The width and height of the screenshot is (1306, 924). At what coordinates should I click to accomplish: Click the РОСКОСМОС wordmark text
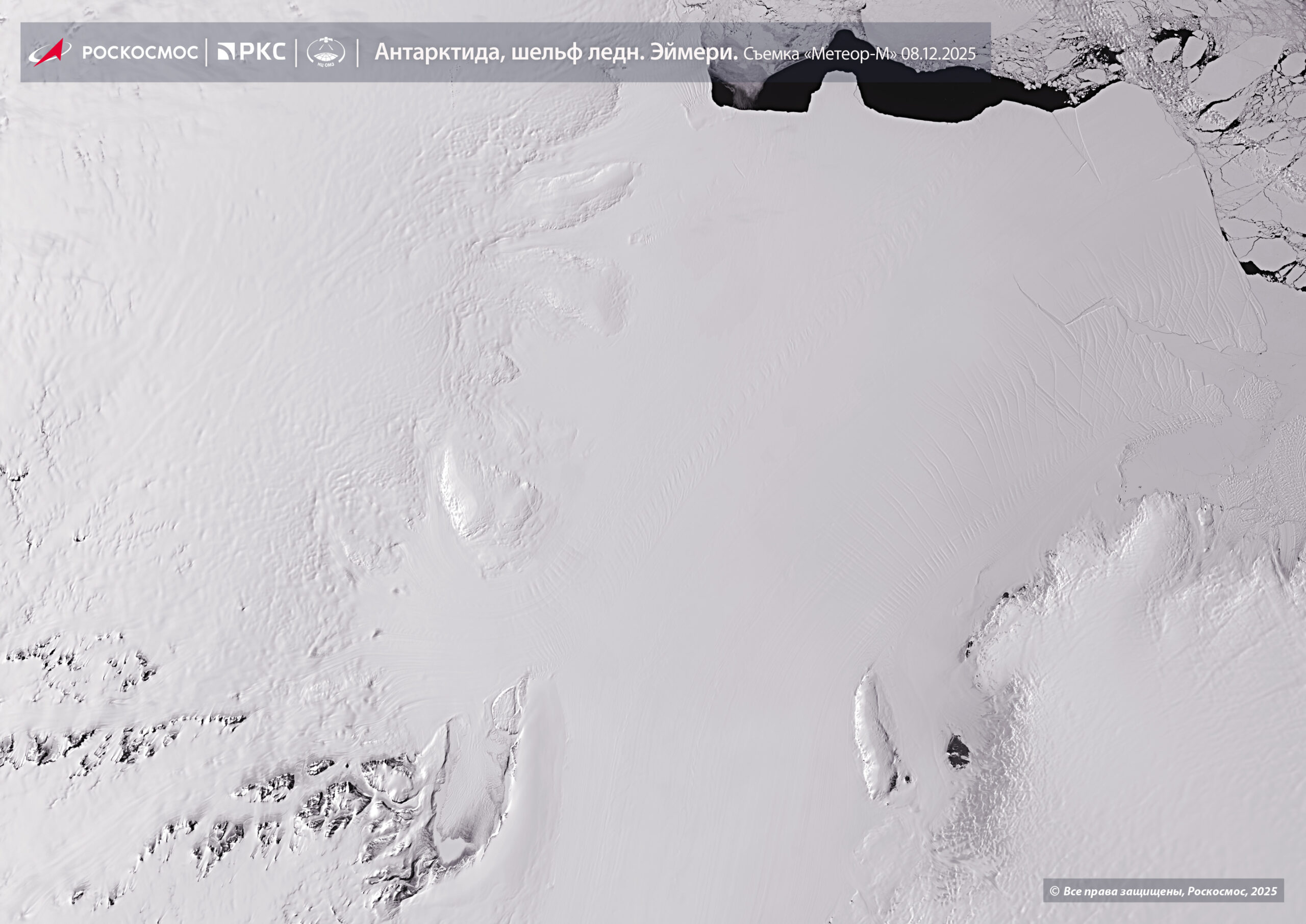tap(140, 53)
